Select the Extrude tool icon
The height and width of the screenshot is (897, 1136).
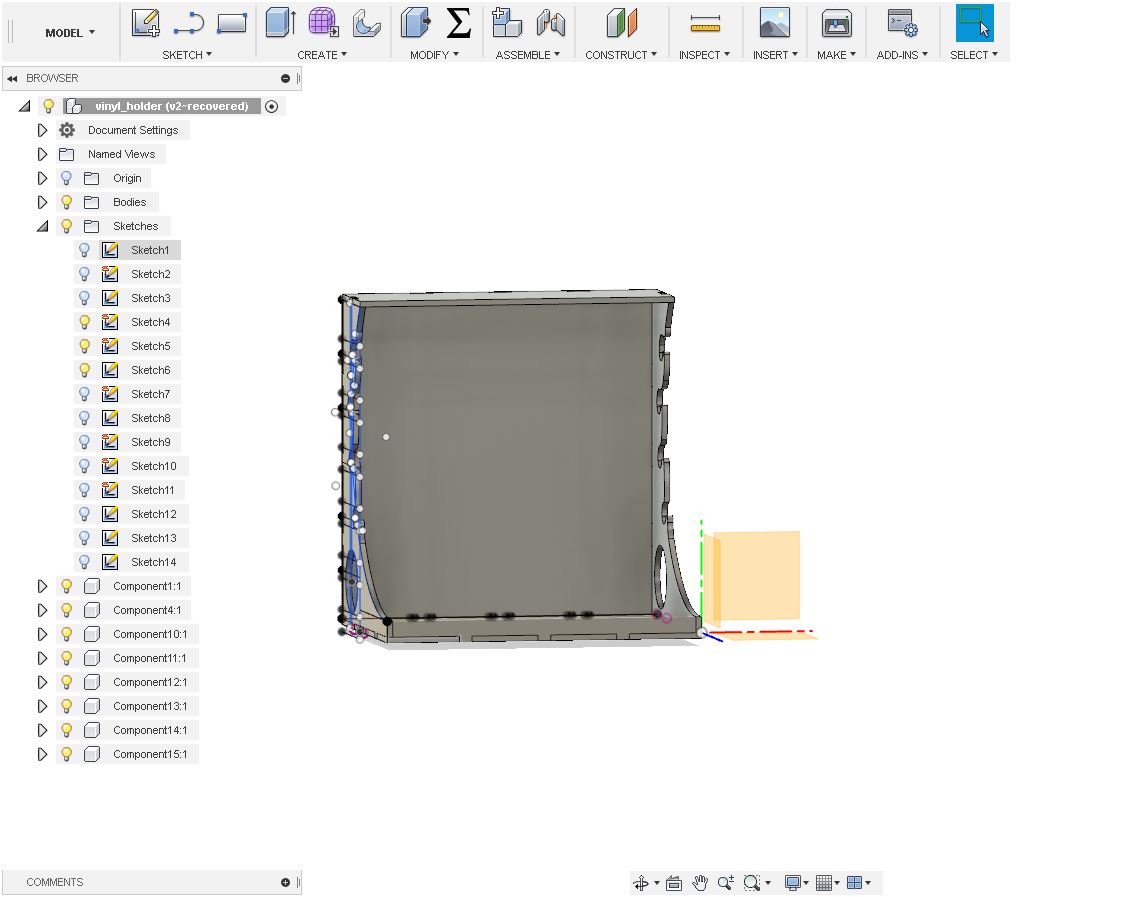tap(280, 23)
